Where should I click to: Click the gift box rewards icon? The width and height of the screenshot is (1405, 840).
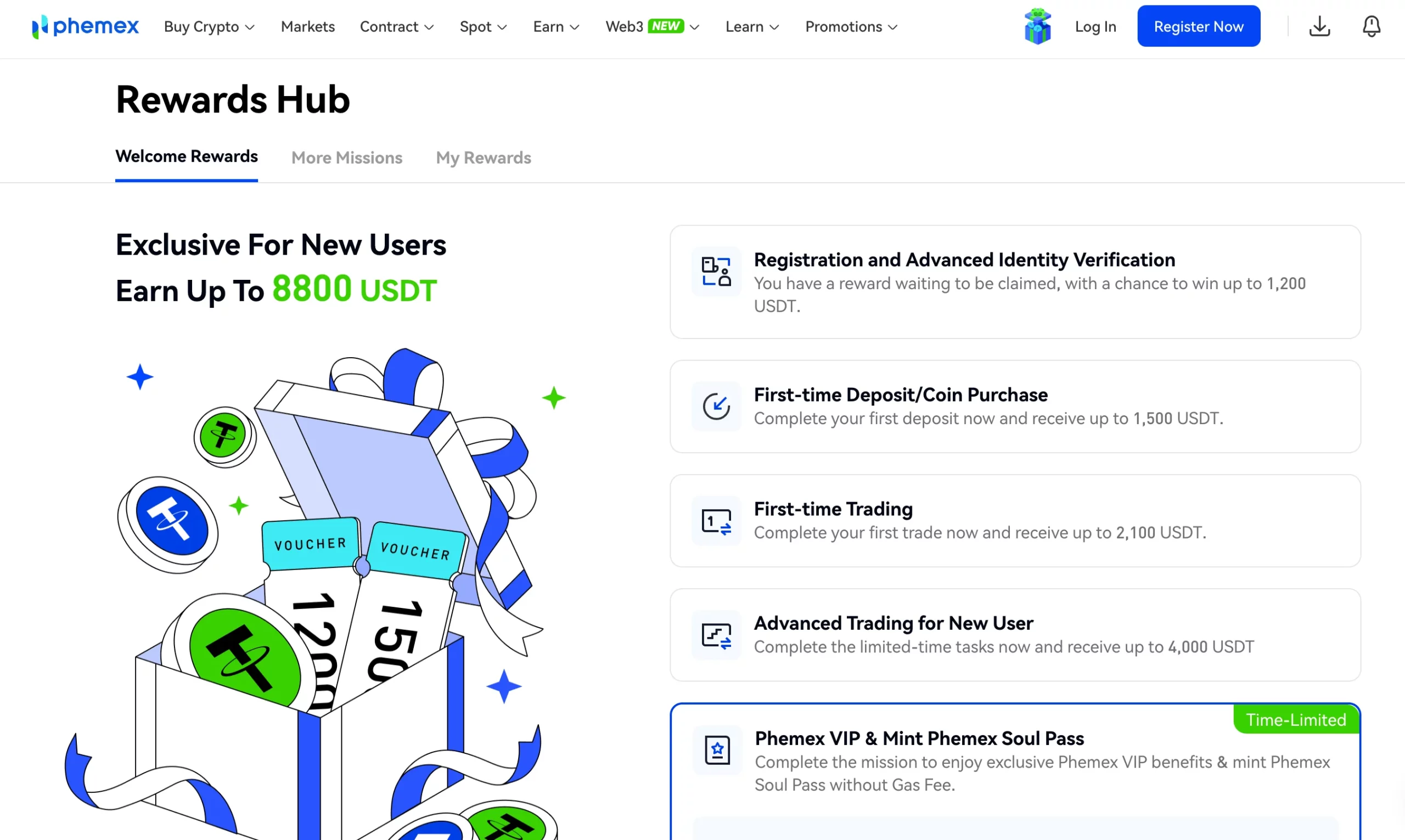coord(1037,26)
